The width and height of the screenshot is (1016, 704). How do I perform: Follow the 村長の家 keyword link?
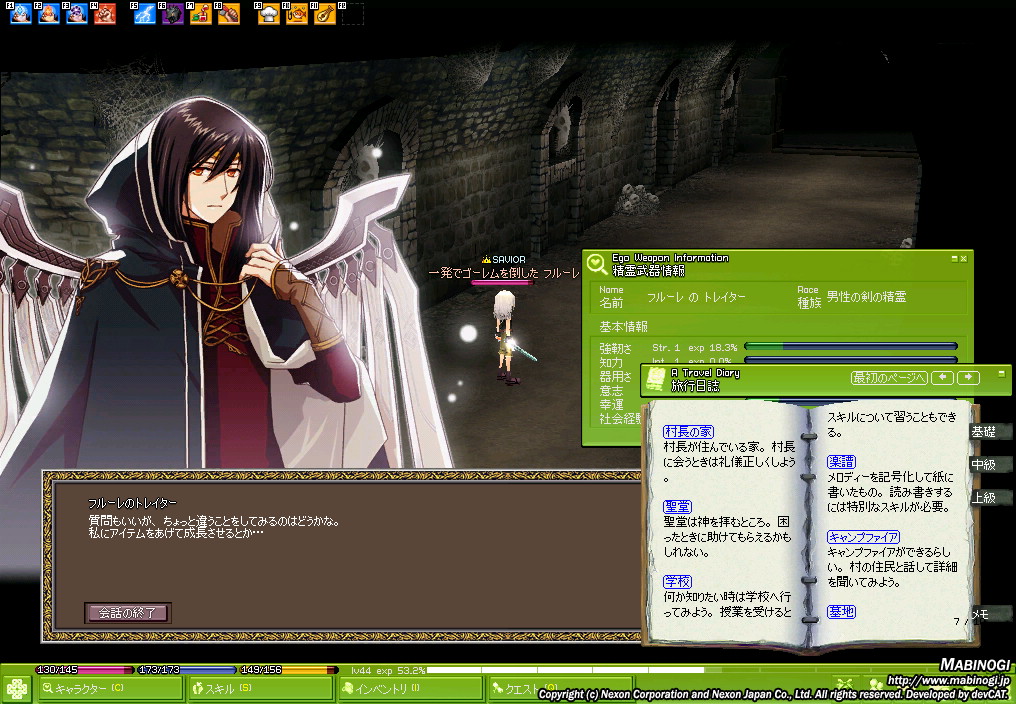click(x=688, y=432)
